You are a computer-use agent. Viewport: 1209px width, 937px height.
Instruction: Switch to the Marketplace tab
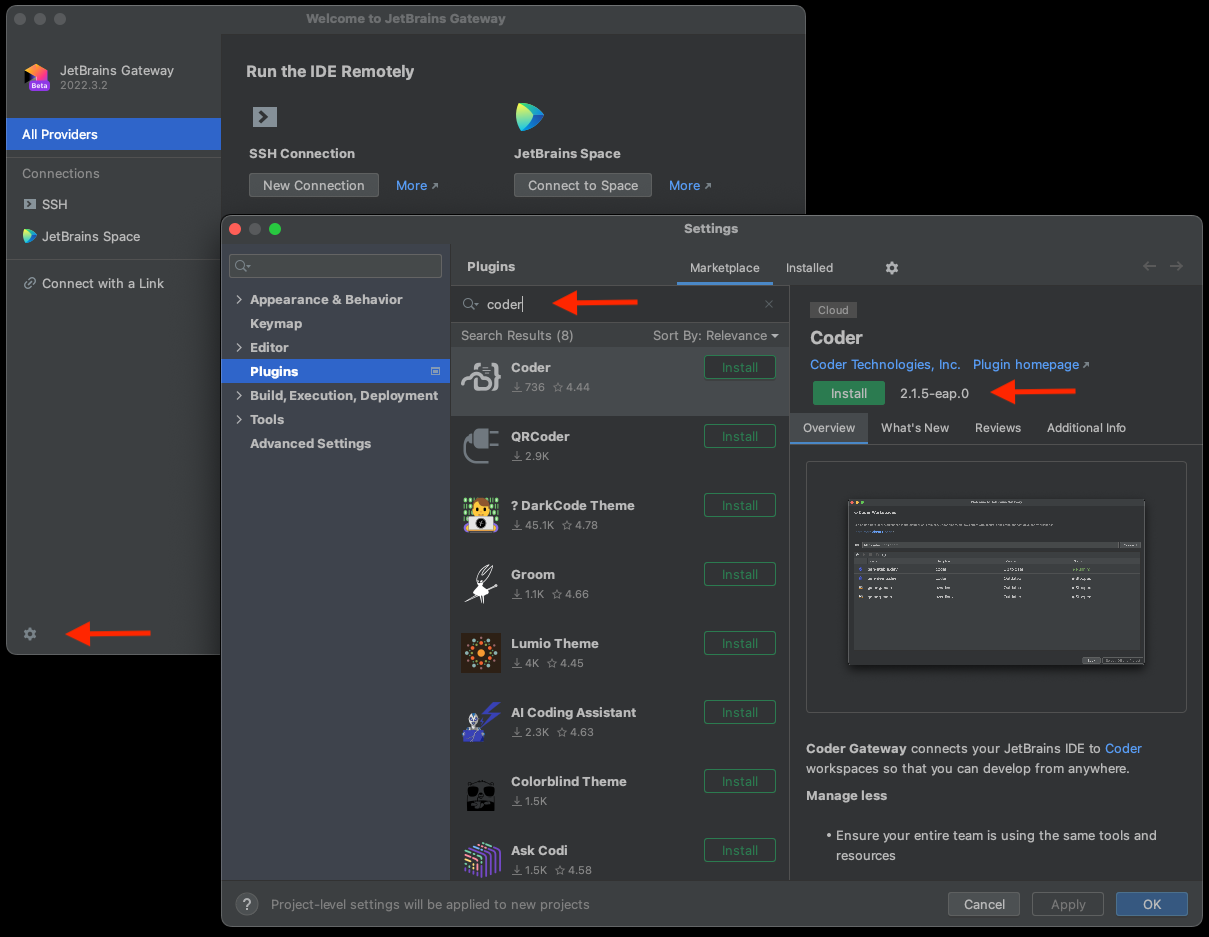pos(725,267)
